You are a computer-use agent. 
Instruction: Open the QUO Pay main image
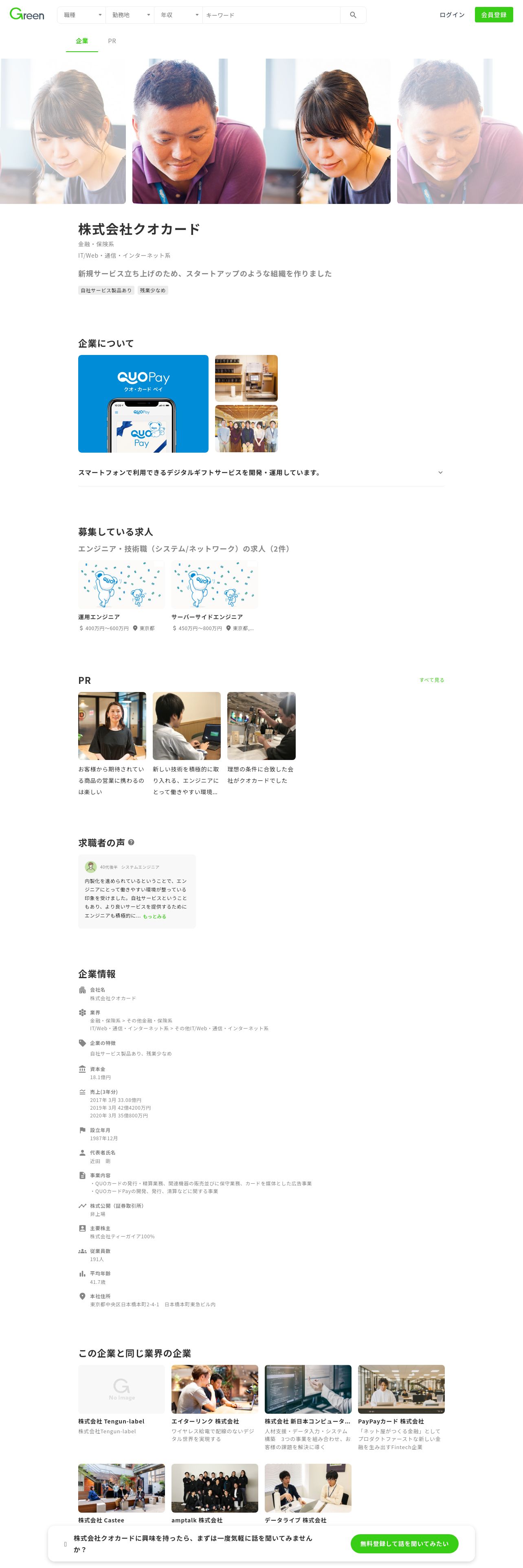(x=143, y=403)
